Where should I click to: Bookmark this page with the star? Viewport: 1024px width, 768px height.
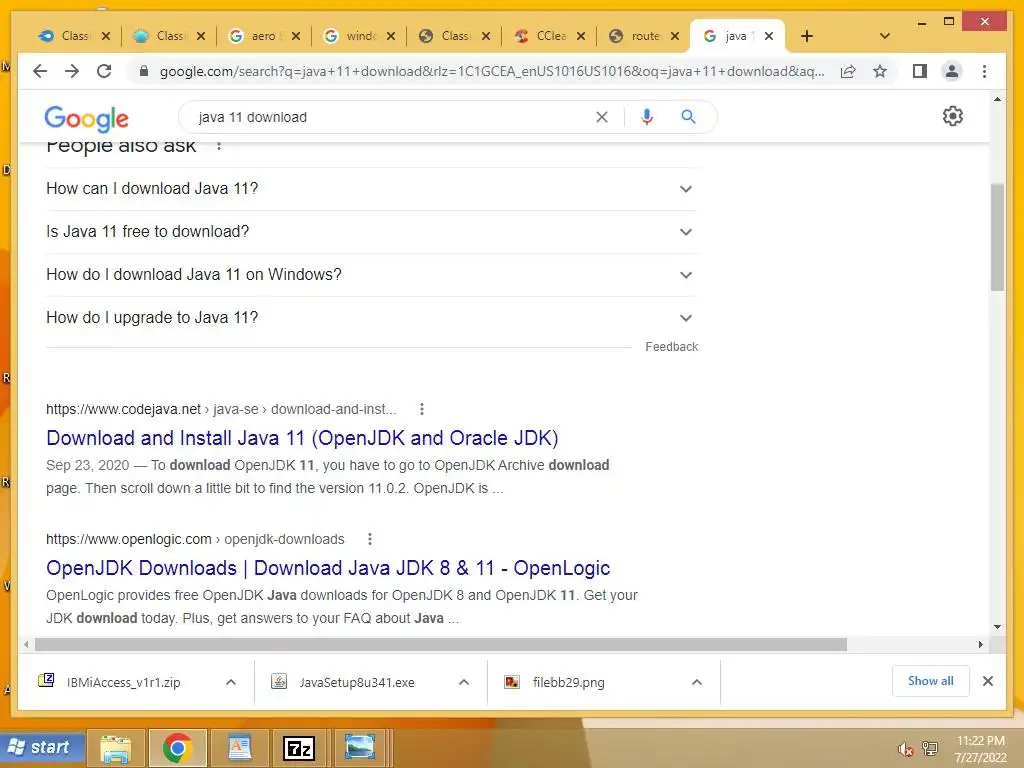880,71
